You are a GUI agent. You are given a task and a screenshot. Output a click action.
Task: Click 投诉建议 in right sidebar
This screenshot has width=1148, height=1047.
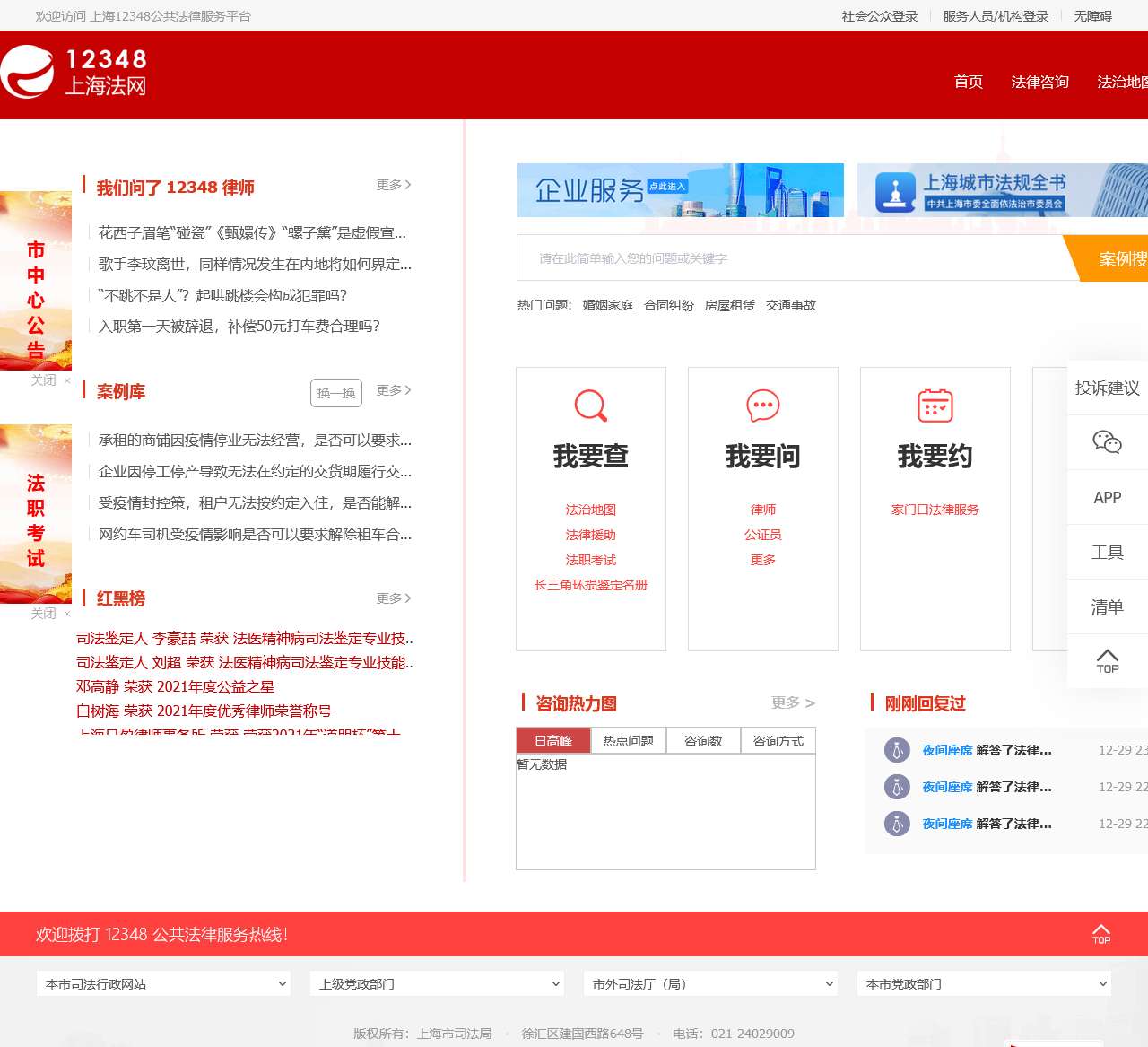[1108, 388]
